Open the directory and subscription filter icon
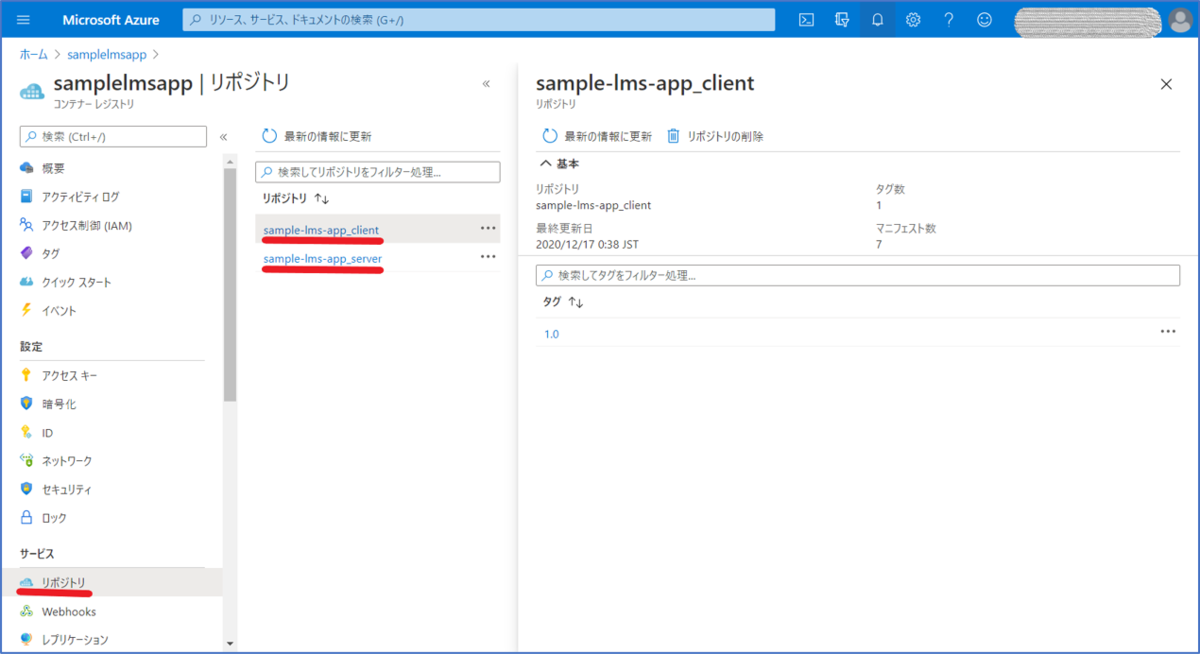The image size is (1200, 654). point(842,20)
